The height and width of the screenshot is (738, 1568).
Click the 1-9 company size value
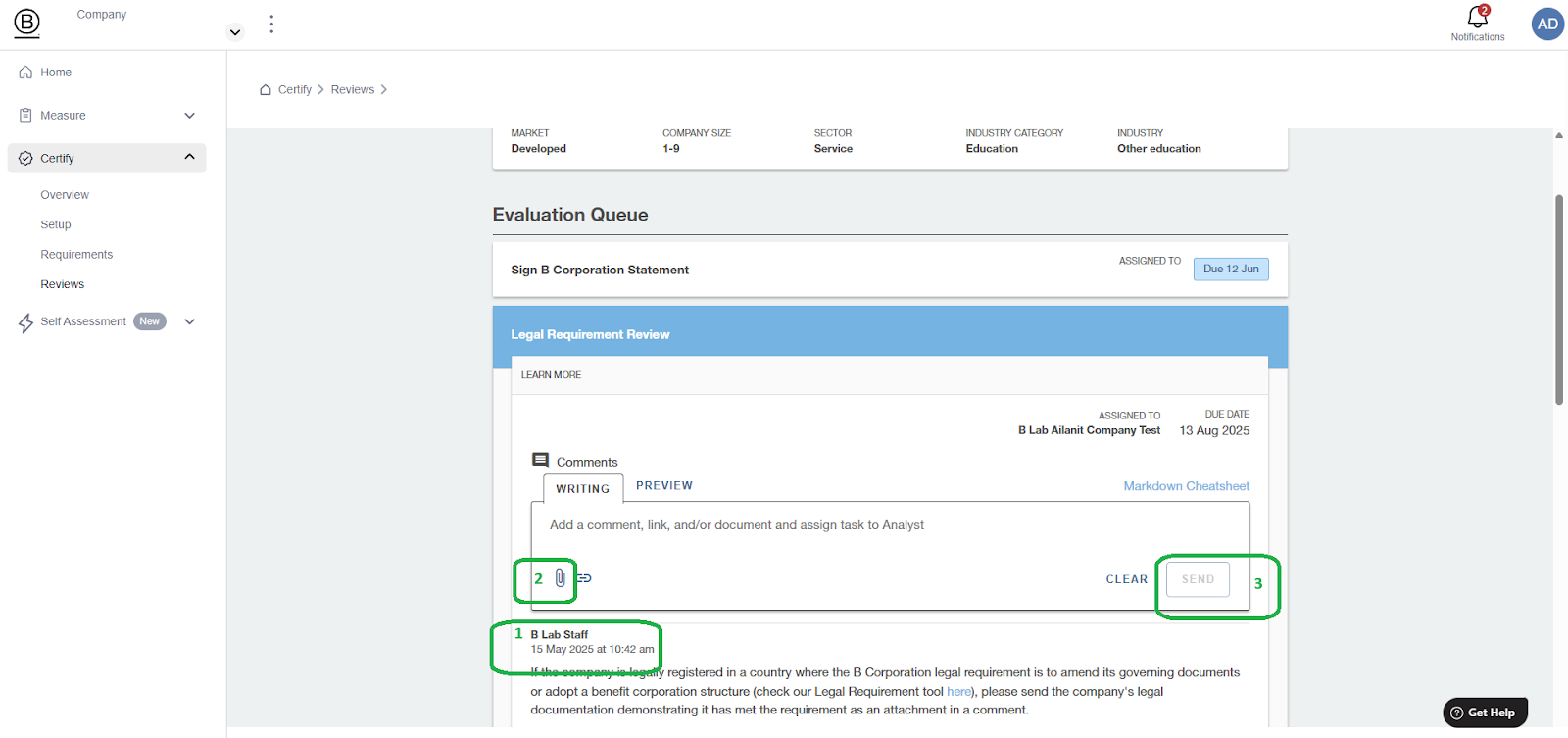(670, 149)
